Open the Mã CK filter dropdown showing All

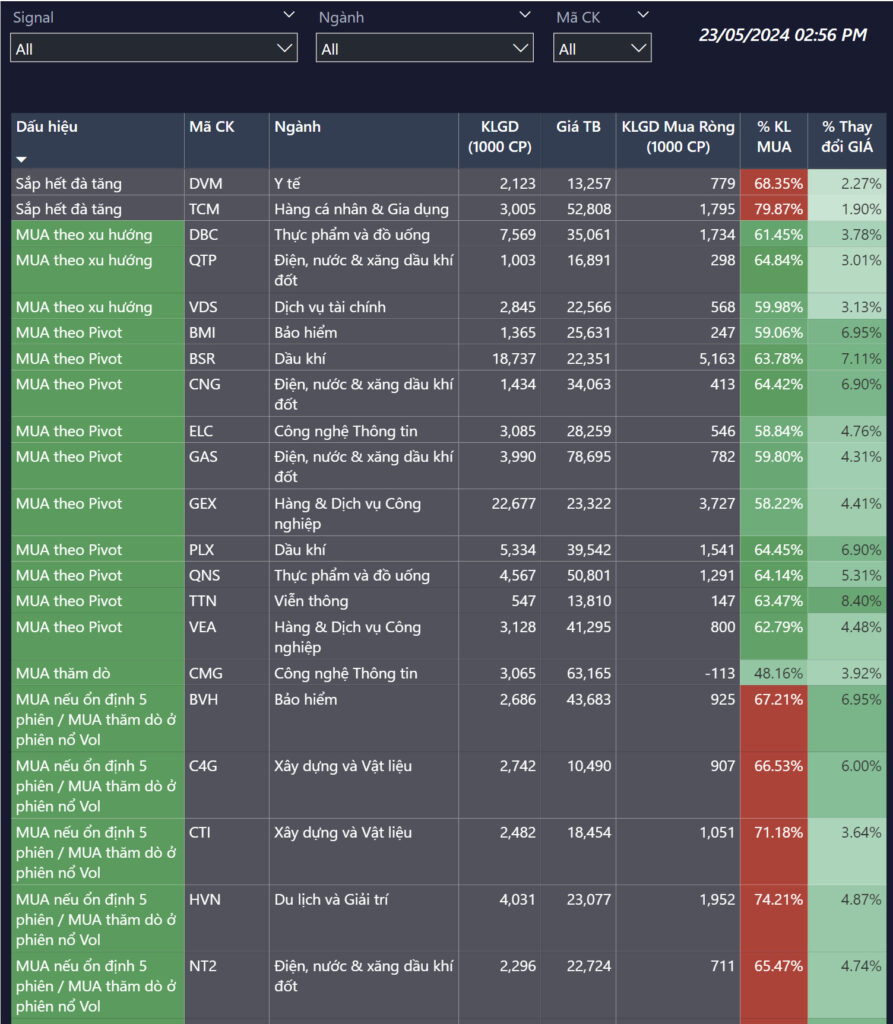click(602, 48)
